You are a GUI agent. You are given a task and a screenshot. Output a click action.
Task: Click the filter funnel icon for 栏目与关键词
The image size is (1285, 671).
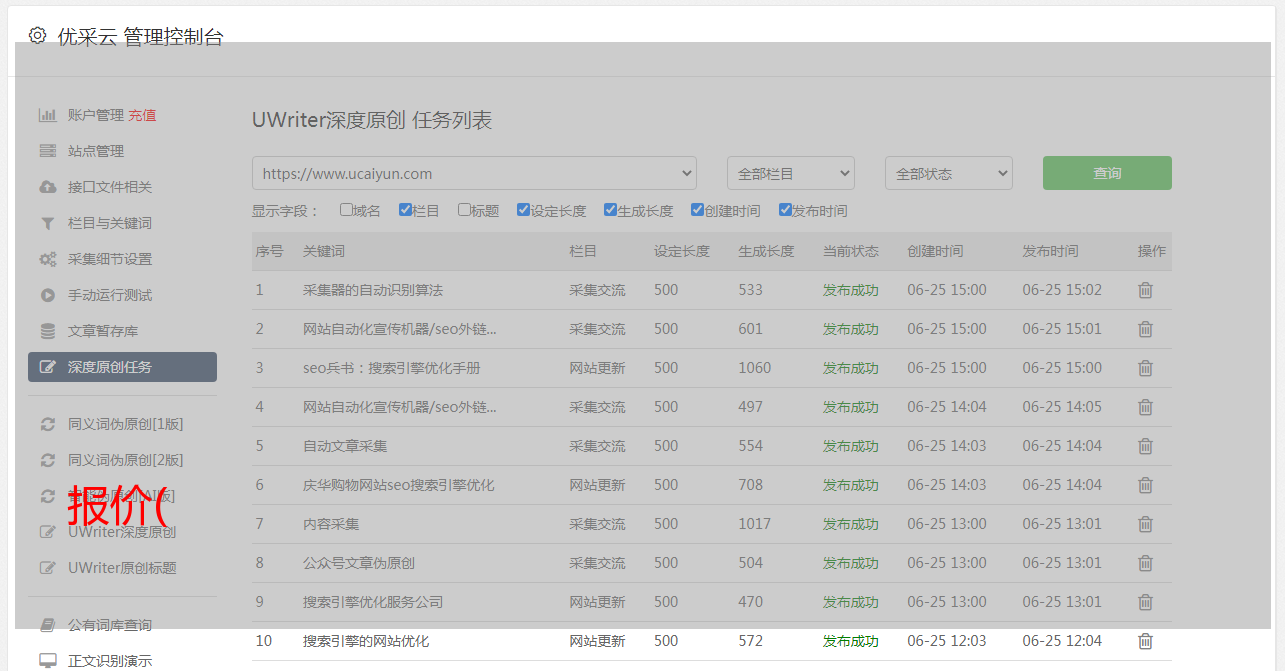47,223
